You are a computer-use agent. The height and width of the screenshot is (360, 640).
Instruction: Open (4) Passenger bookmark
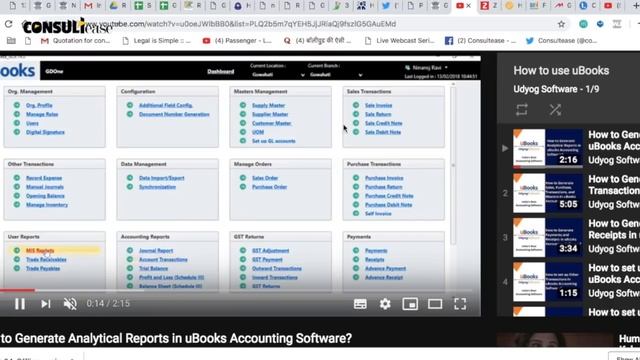click(237, 41)
